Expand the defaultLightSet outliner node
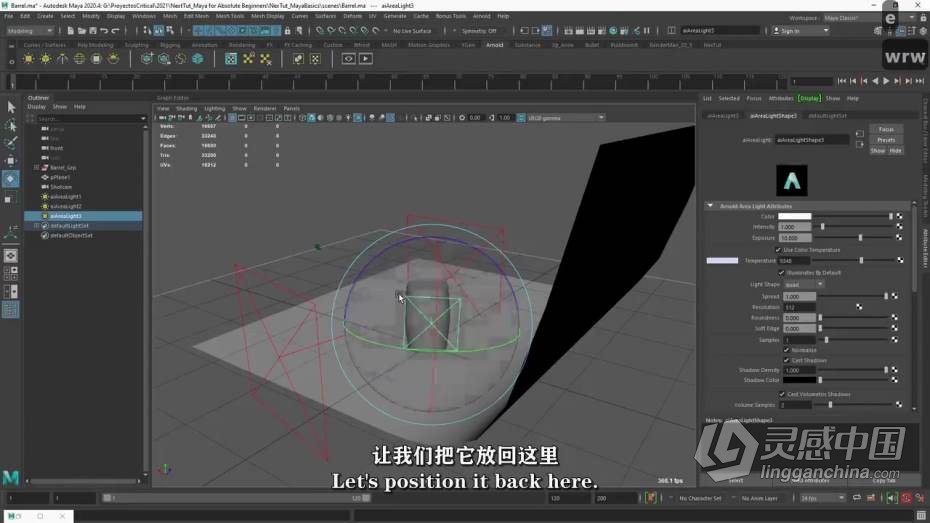 (x=37, y=226)
